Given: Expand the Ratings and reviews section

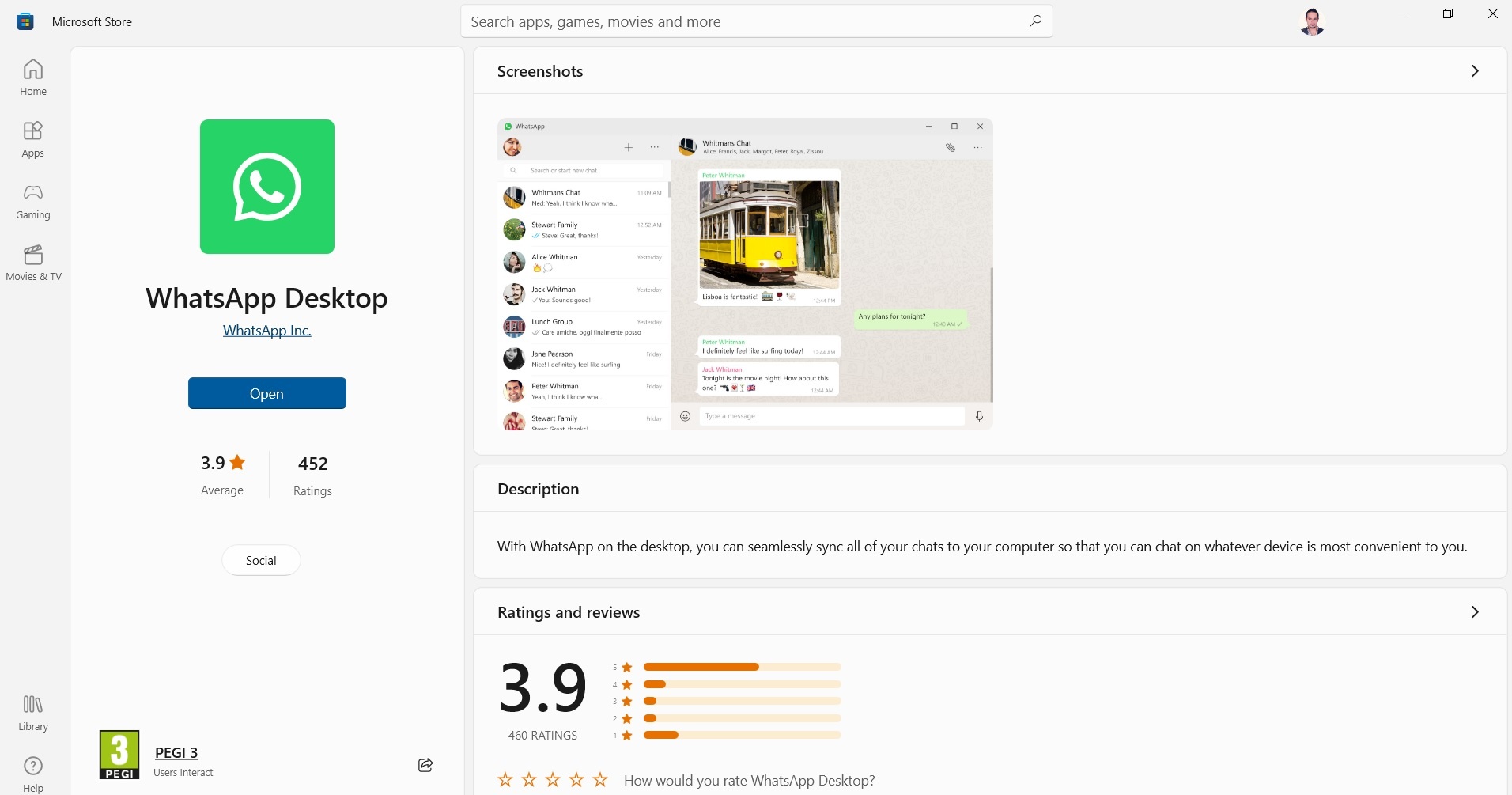Looking at the screenshot, I should point(1475,612).
